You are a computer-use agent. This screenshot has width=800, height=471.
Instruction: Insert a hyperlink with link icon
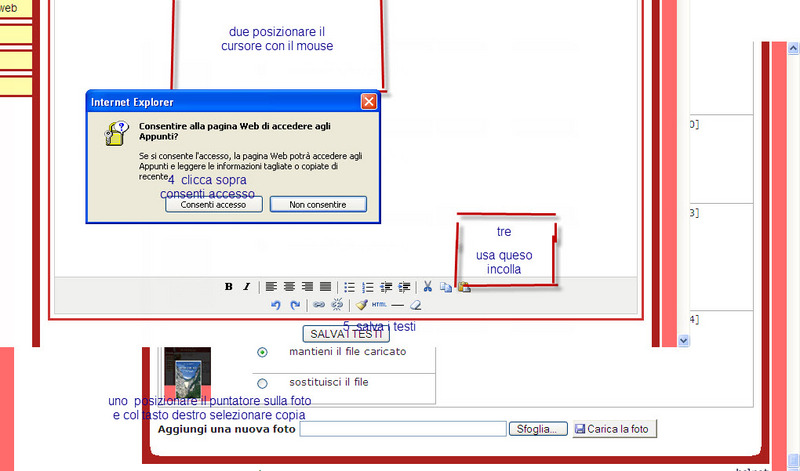tap(319, 305)
